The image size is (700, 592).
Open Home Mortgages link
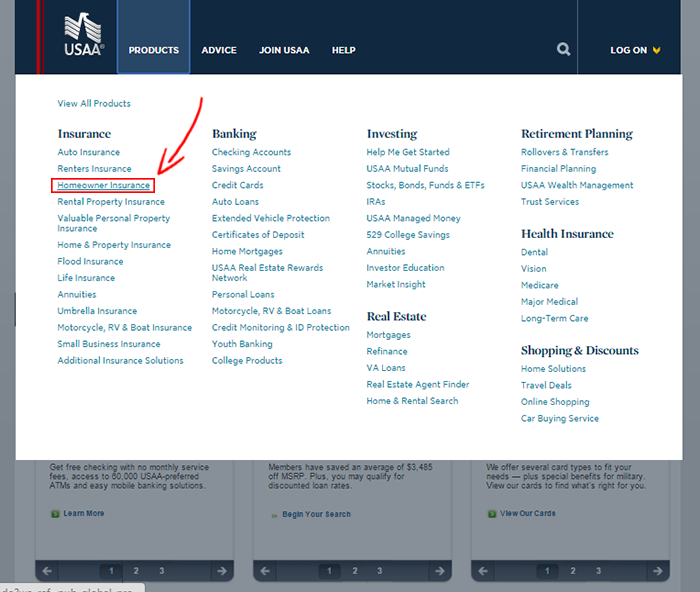point(247,251)
